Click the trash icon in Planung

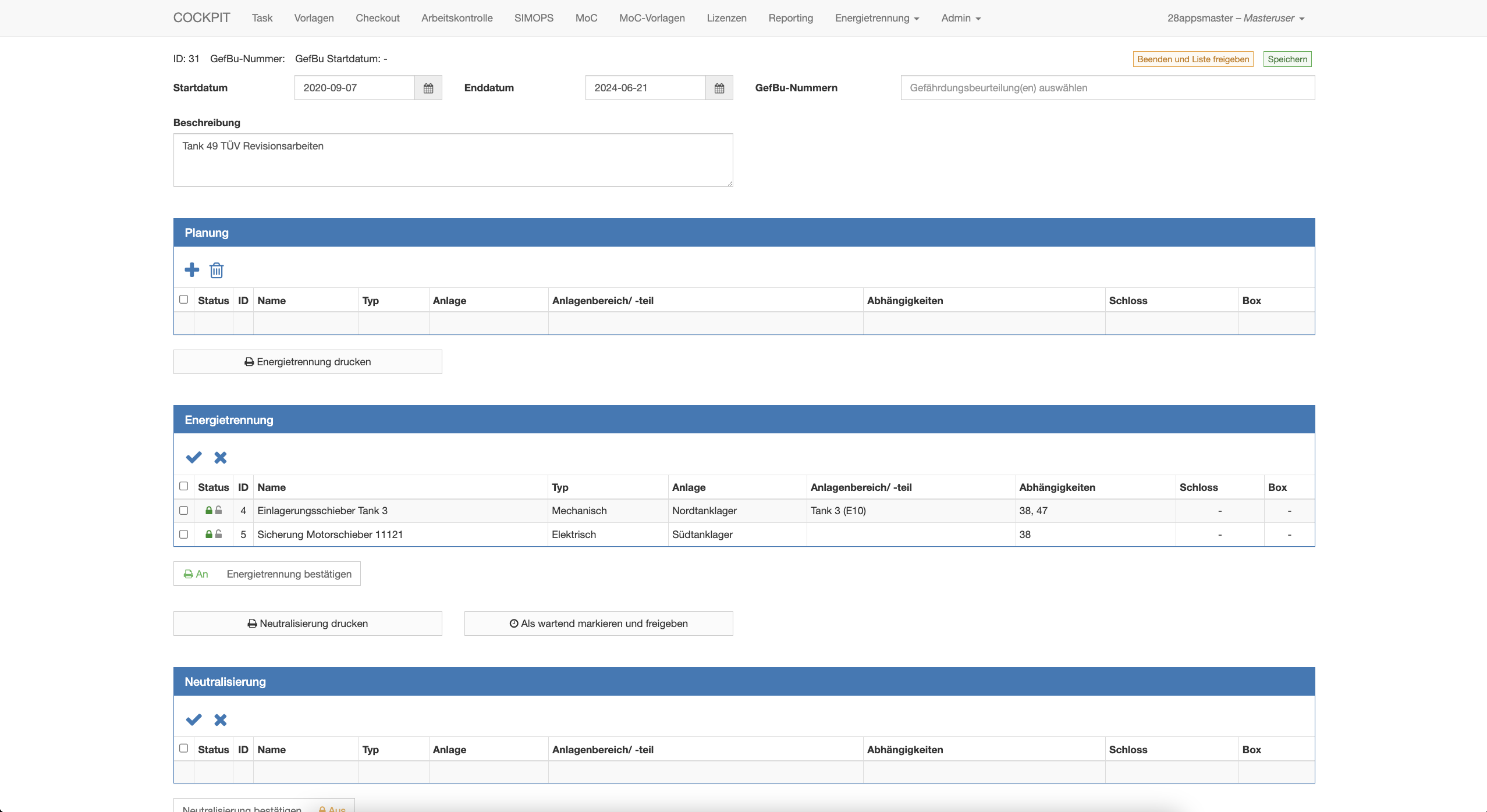coord(217,270)
